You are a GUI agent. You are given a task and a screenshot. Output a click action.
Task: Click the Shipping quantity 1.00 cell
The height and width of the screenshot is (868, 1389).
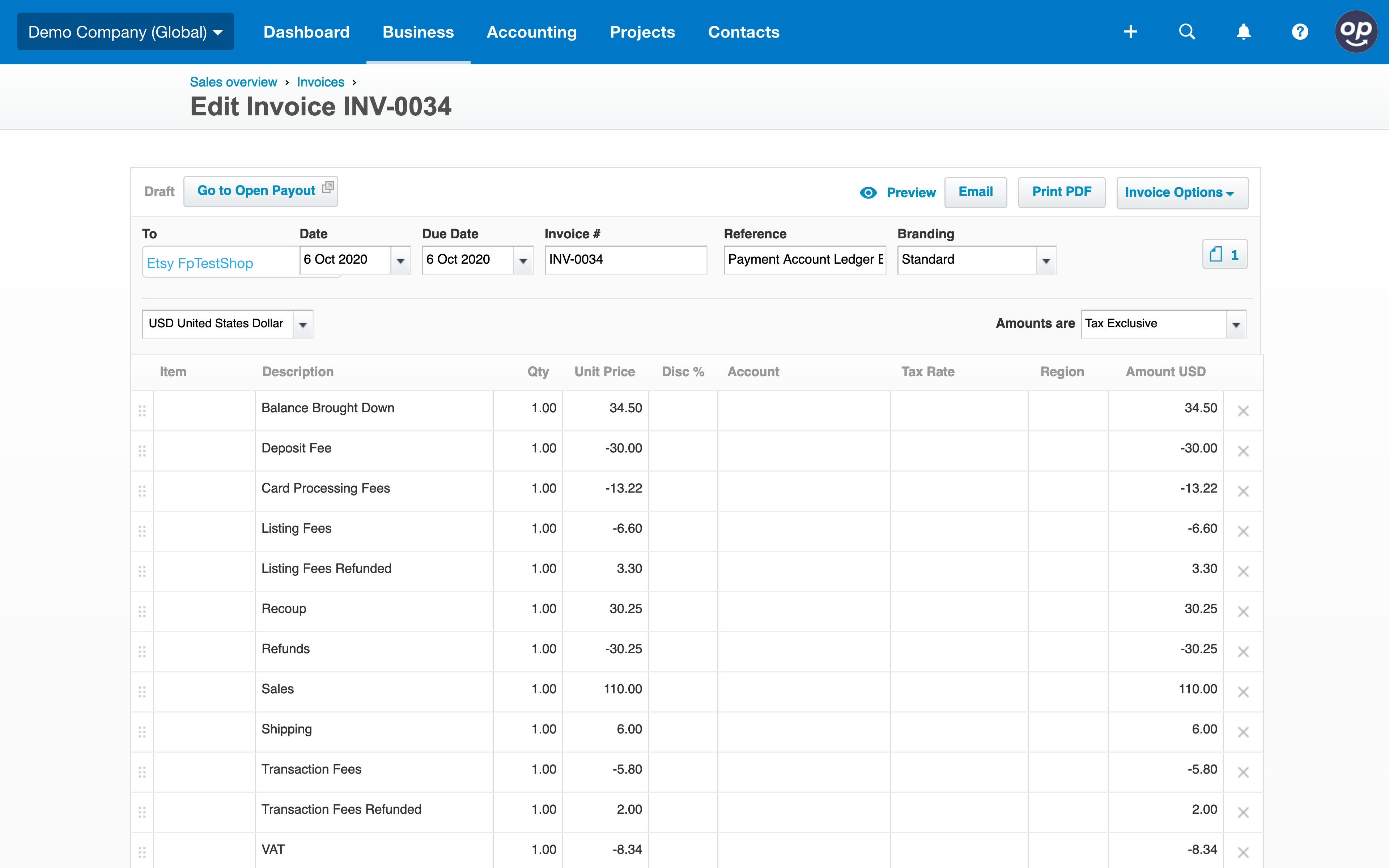click(x=528, y=732)
